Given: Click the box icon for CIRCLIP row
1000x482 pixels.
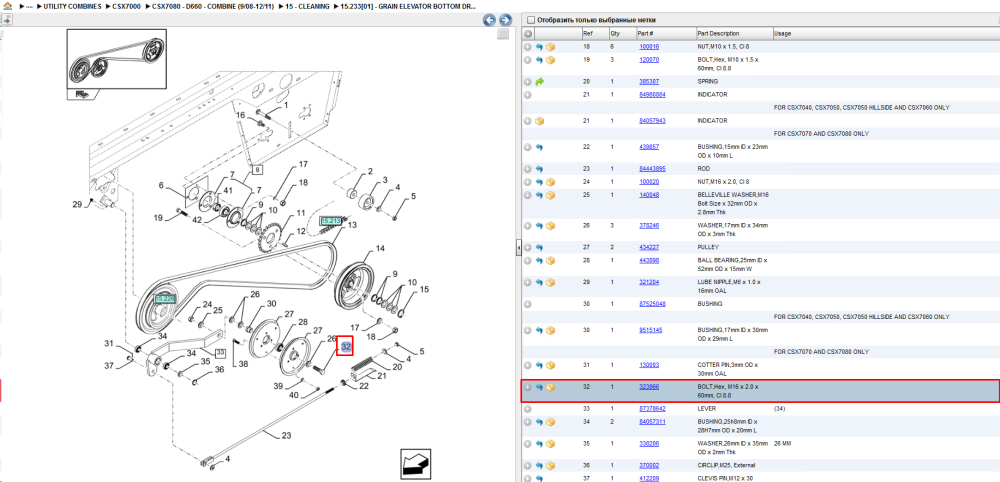Looking at the screenshot, I should [550, 465].
